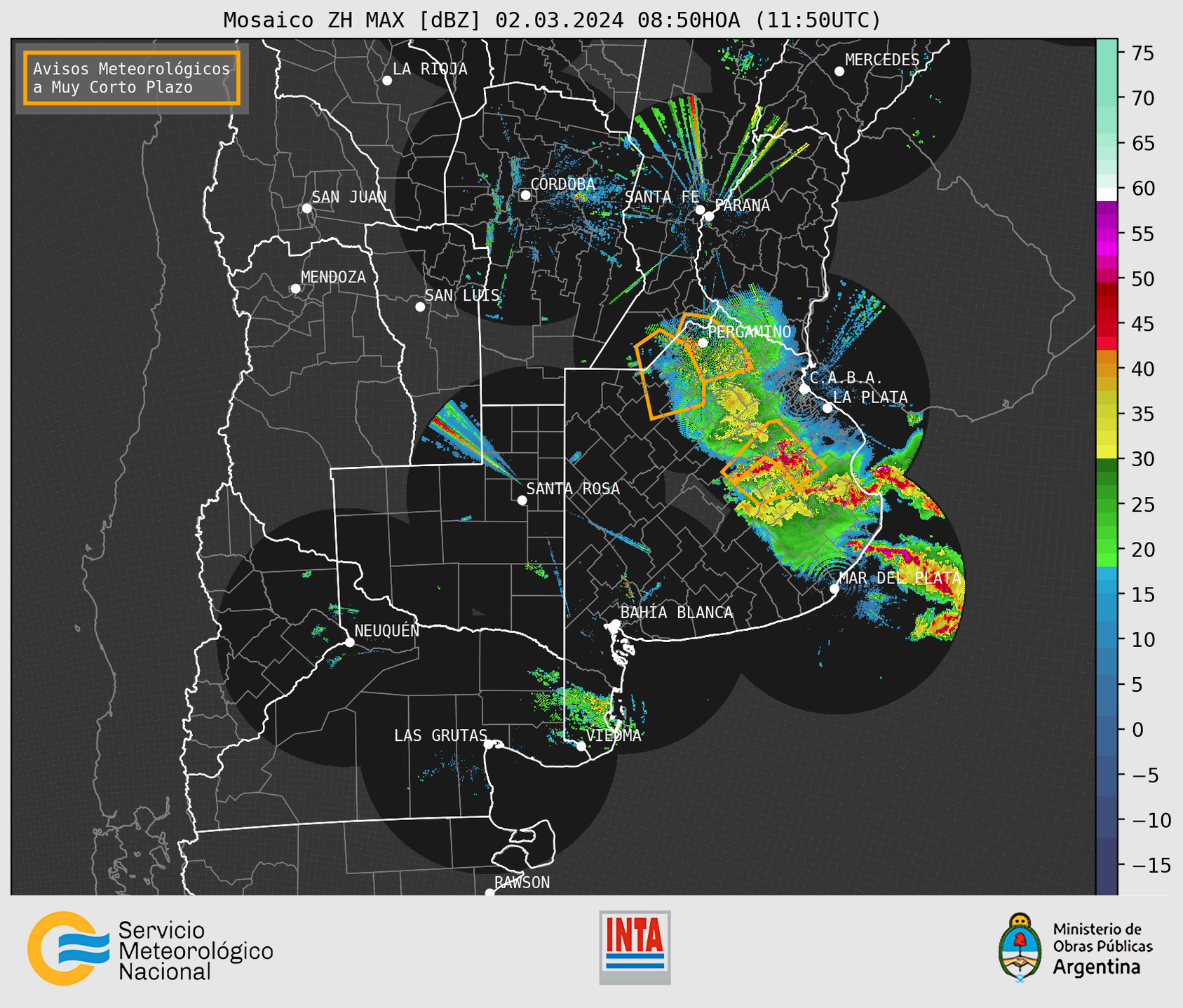Click the white 60 dBZ band on color scale
Image resolution: width=1183 pixels, height=1008 pixels.
coord(1107,194)
